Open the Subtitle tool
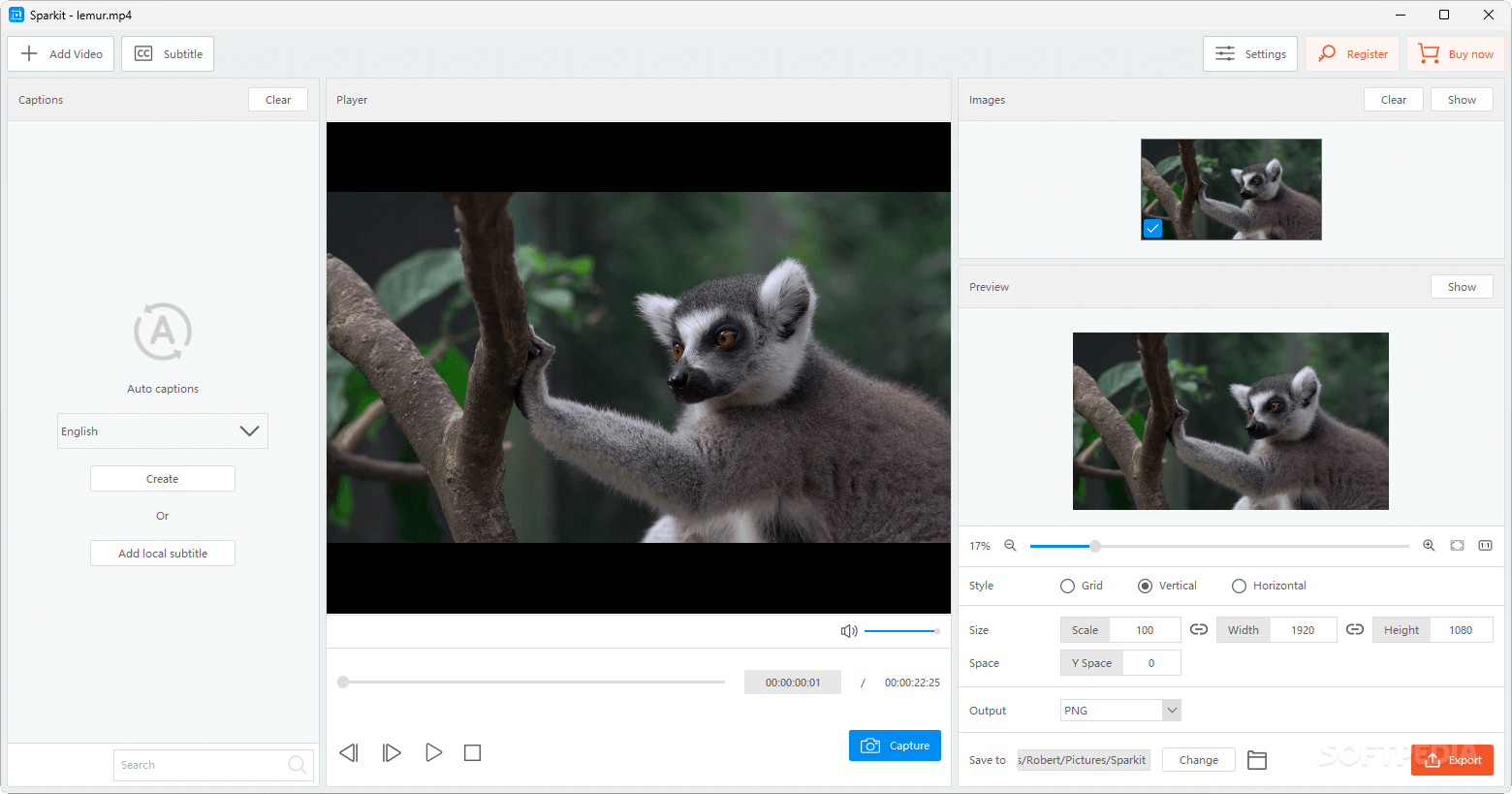 click(168, 54)
